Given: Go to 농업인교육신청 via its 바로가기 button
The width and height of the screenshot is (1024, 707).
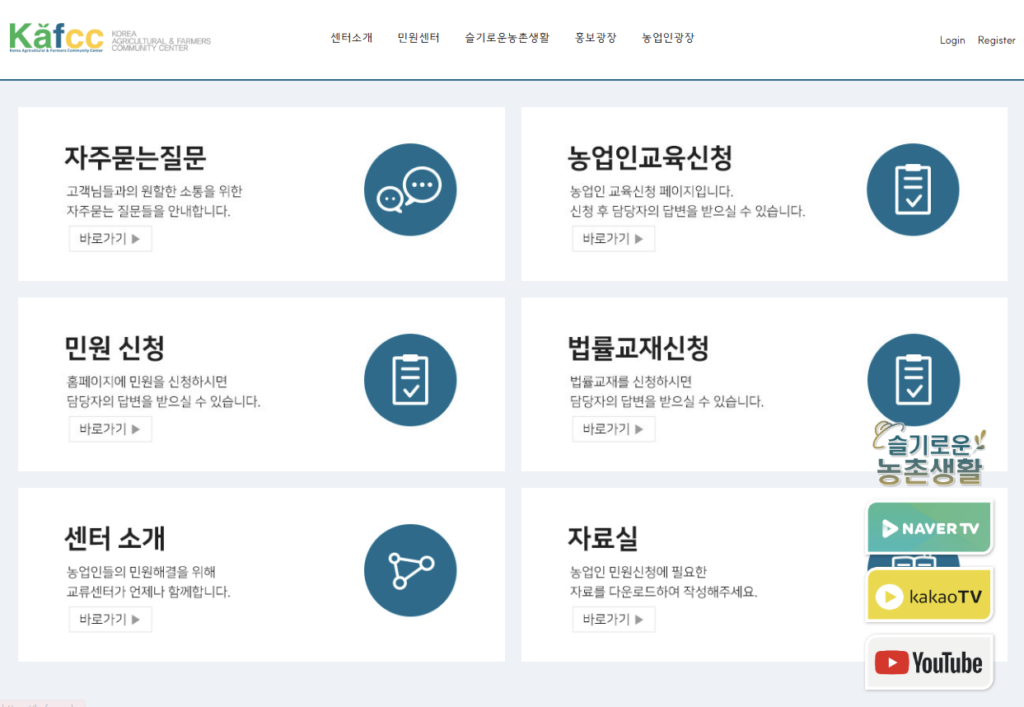Looking at the screenshot, I should click(x=613, y=239).
